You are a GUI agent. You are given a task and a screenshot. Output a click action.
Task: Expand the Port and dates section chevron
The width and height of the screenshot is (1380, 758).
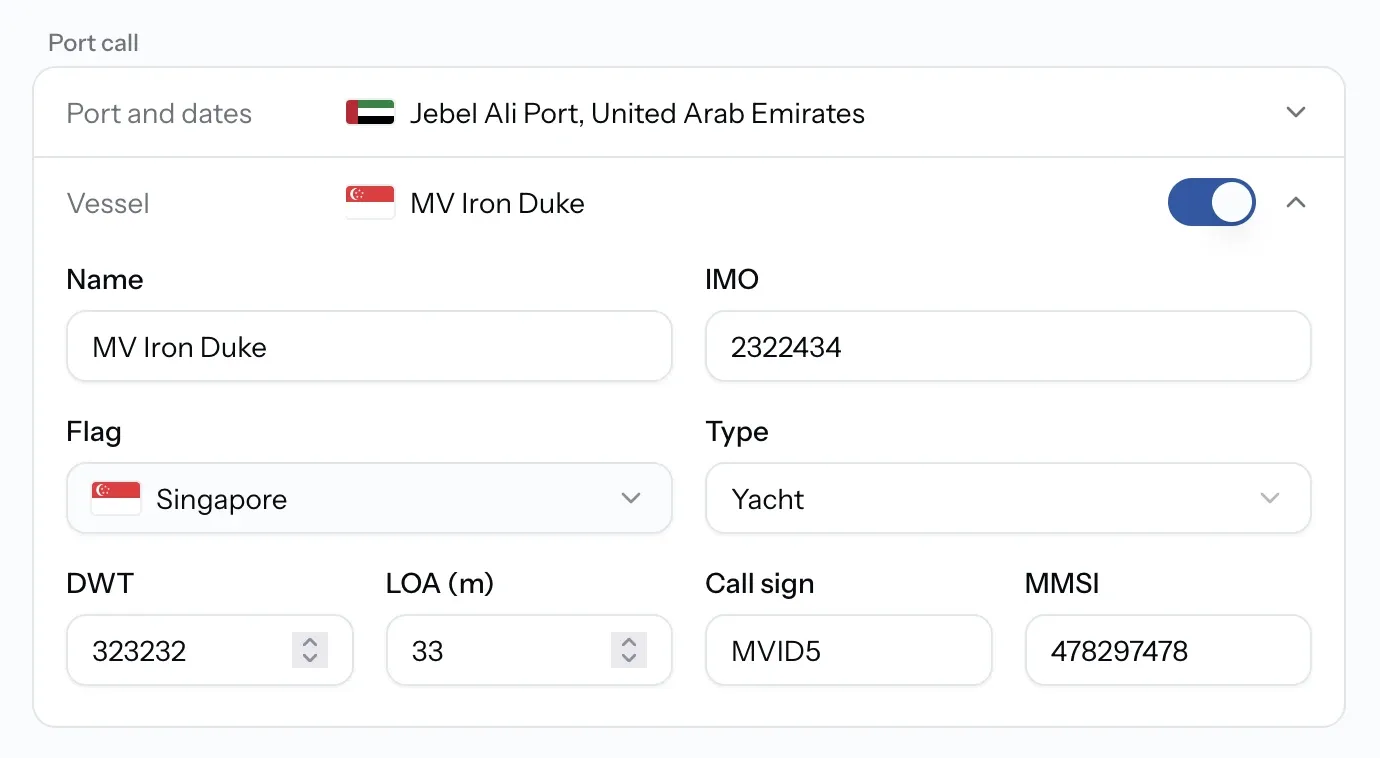[1296, 112]
